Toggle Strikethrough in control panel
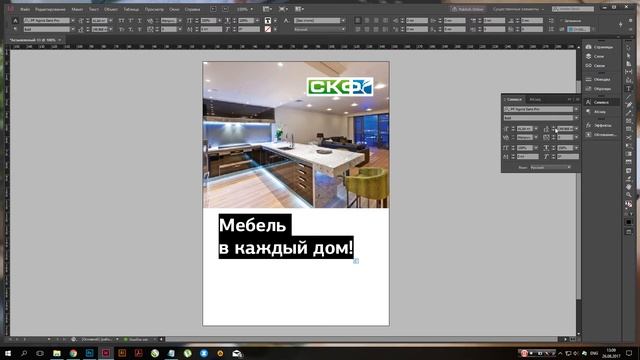 coord(140,29)
